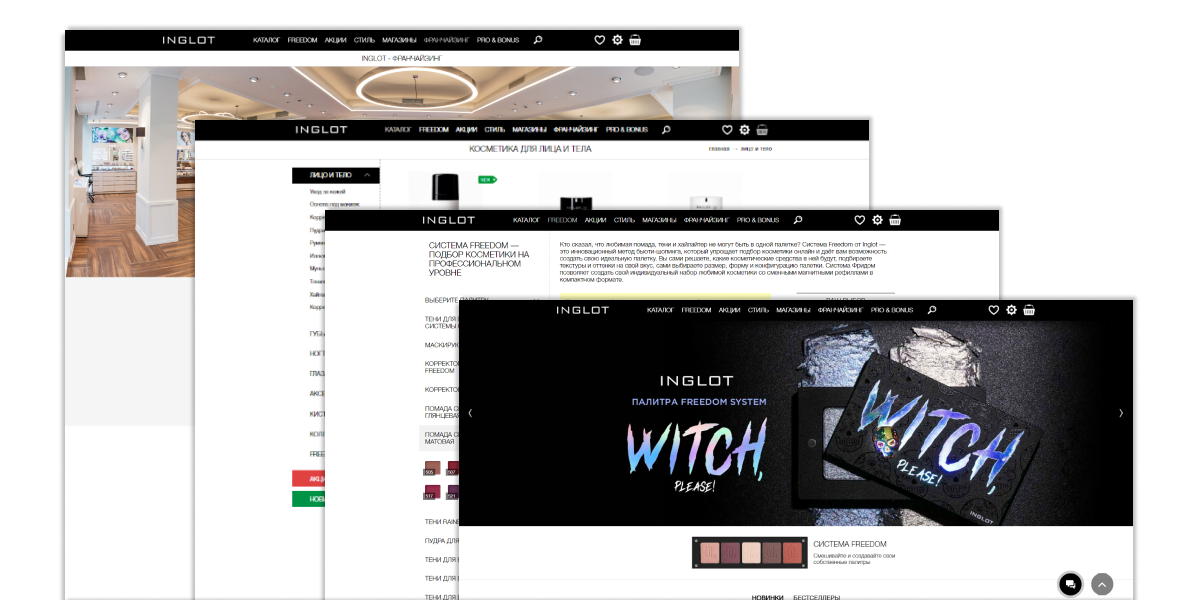
Task: Click the Лицо и тело breadcrumb link
Action: pyautogui.click(x=756, y=149)
